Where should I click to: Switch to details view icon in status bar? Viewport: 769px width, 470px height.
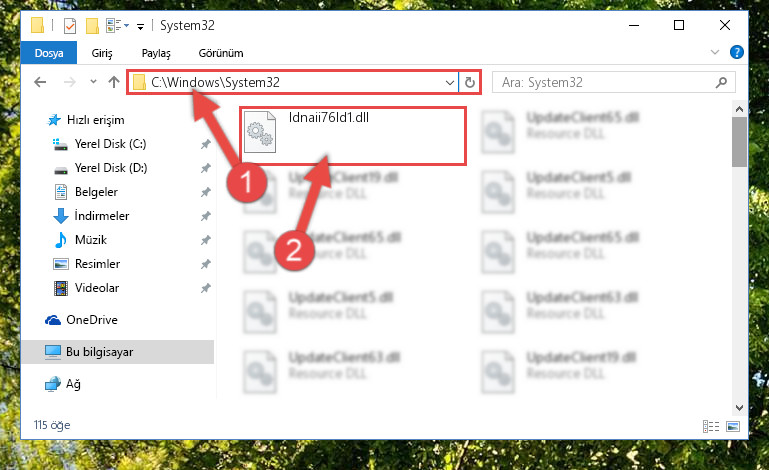(711, 426)
